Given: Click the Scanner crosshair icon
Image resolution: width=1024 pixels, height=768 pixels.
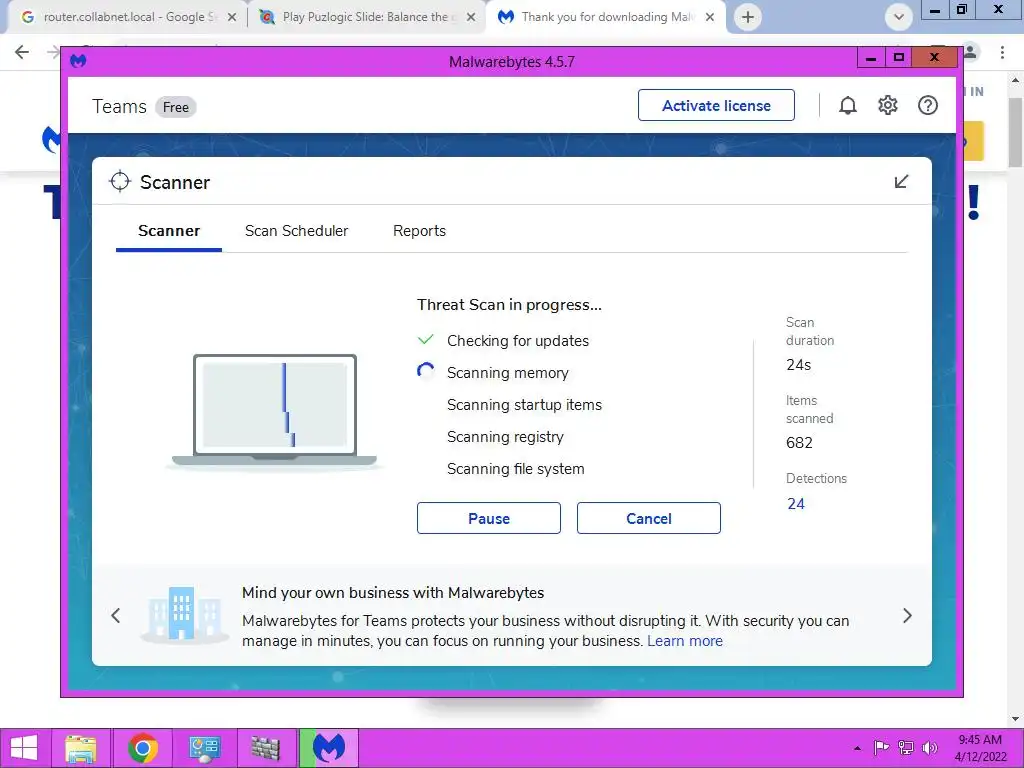Looking at the screenshot, I should (120, 182).
